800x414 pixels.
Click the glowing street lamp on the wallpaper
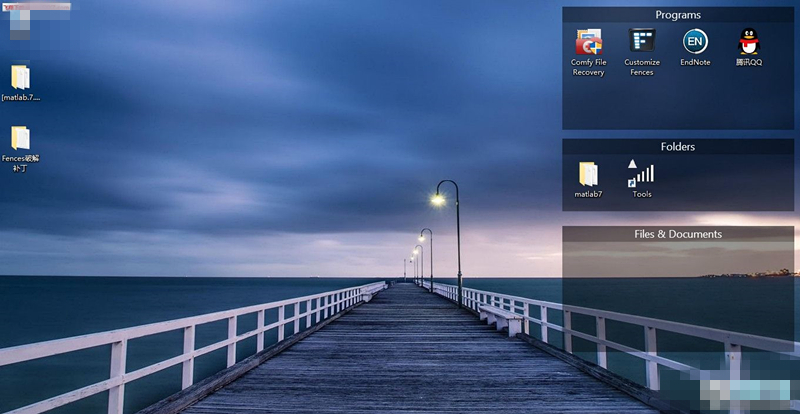pyautogui.click(x=438, y=199)
